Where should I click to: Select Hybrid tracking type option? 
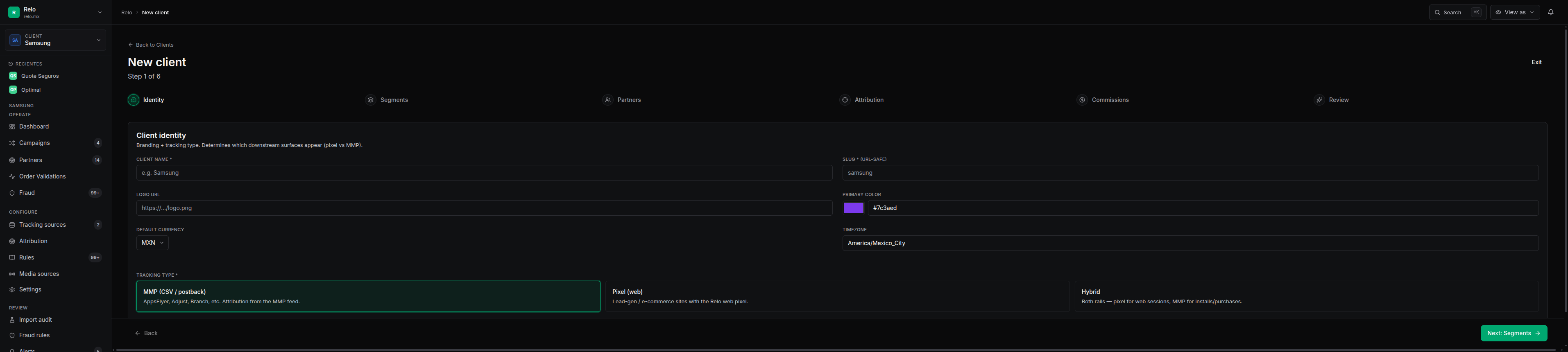1306,296
